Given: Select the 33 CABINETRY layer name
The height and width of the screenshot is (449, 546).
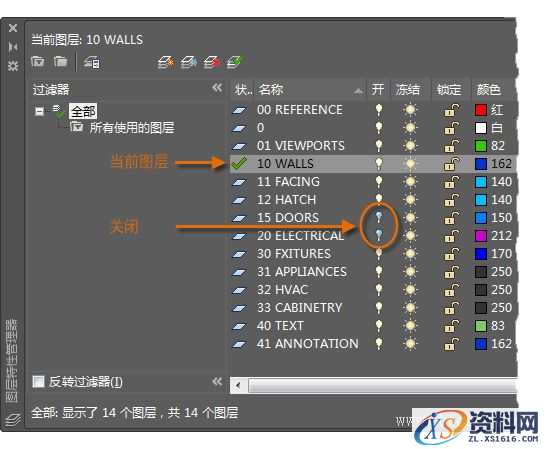Looking at the screenshot, I should [299, 308].
